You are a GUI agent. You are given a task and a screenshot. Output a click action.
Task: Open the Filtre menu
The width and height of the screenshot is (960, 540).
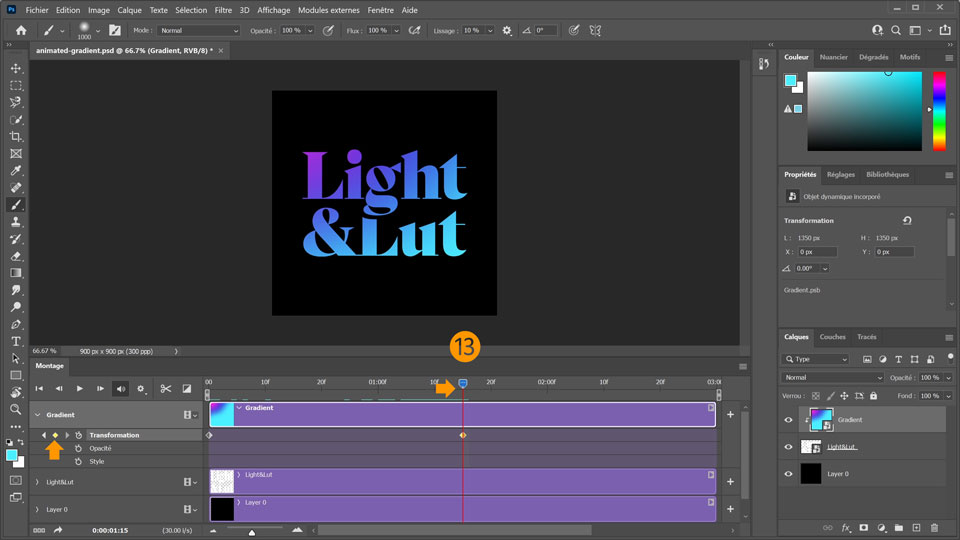(223, 9)
